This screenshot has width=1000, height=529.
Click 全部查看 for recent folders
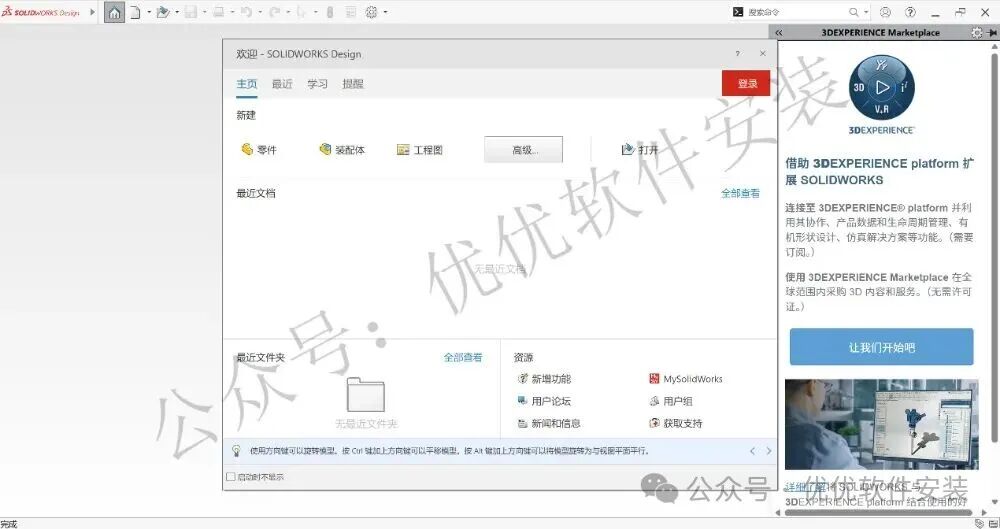click(x=463, y=357)
